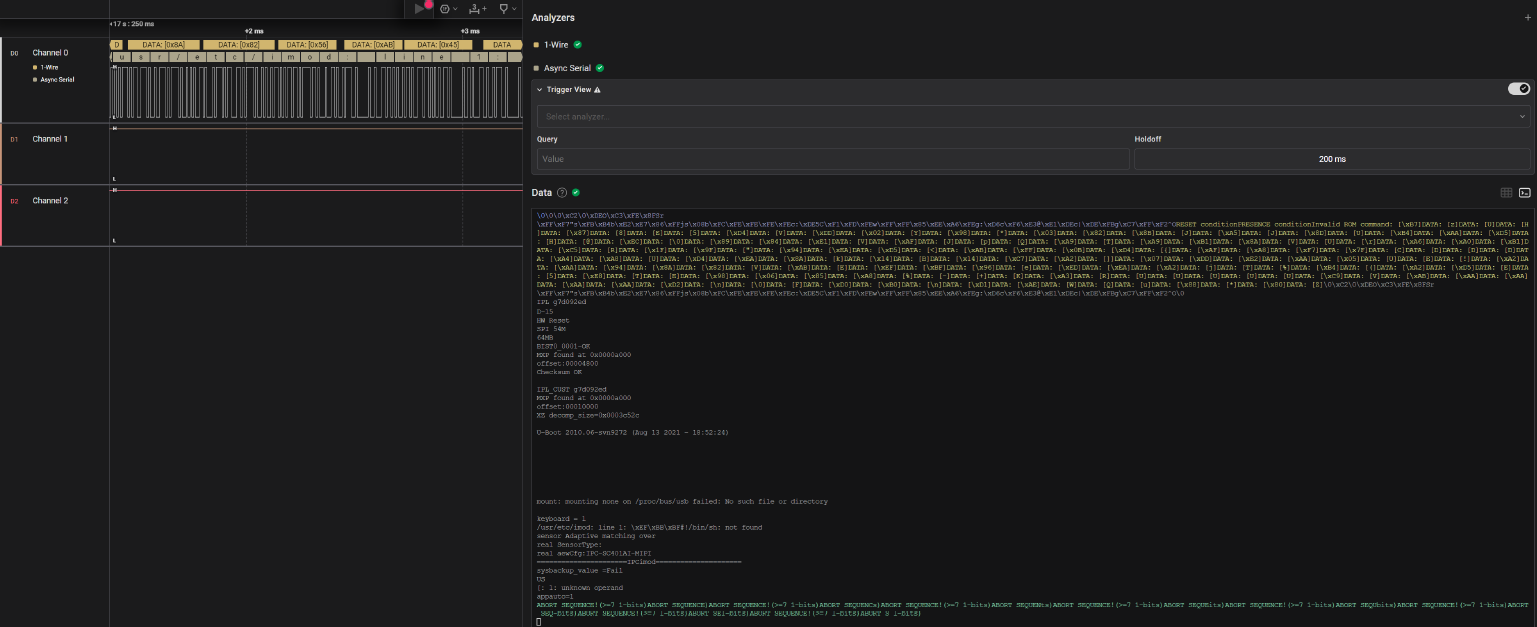The width and height of the screenshot is (1537, 627).
Task: Click the Async Serial color square in Analyzers
Action: (x=536, y=68)
